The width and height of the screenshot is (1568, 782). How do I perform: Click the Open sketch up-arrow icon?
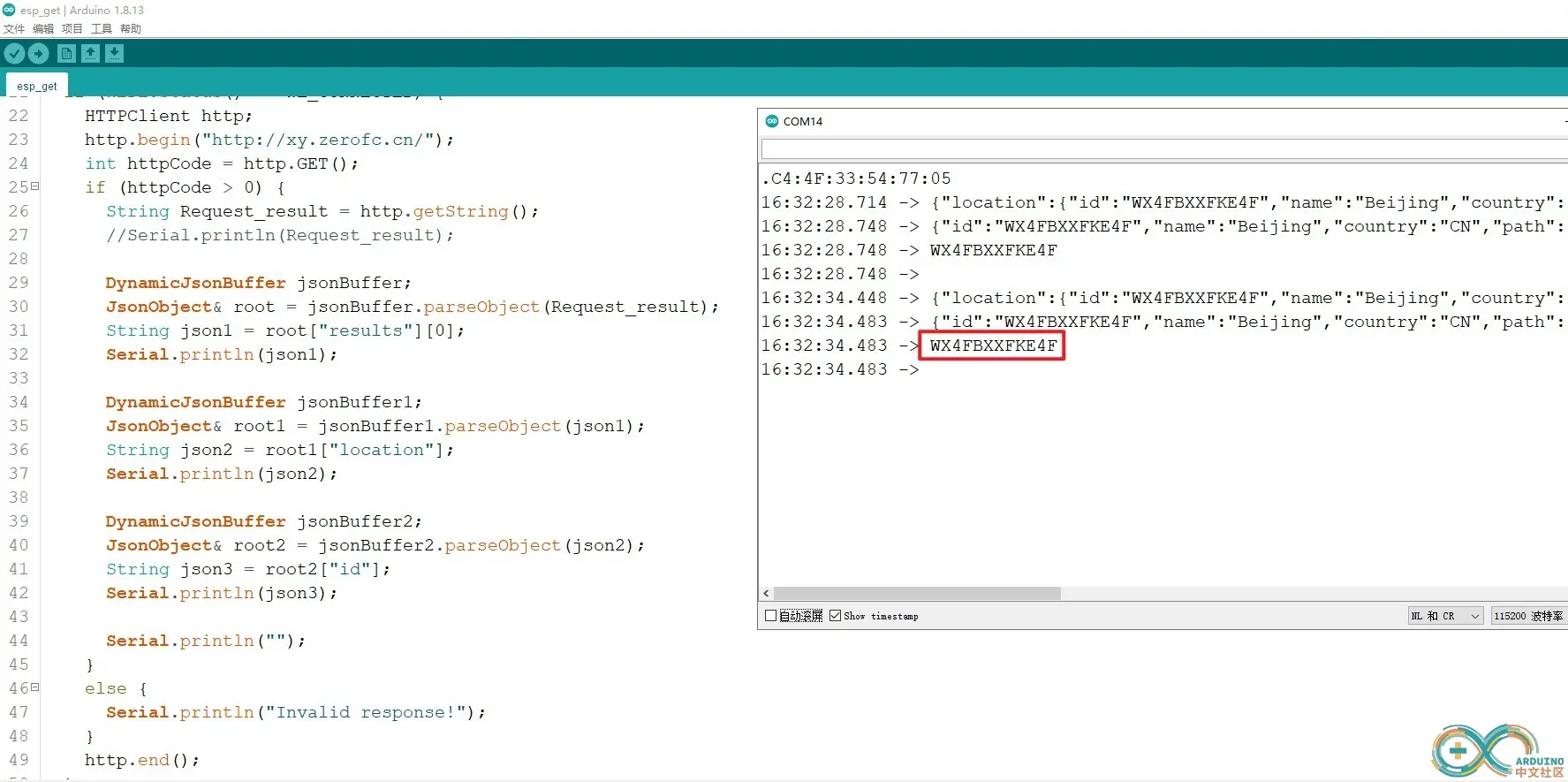(x=90, y=54)
